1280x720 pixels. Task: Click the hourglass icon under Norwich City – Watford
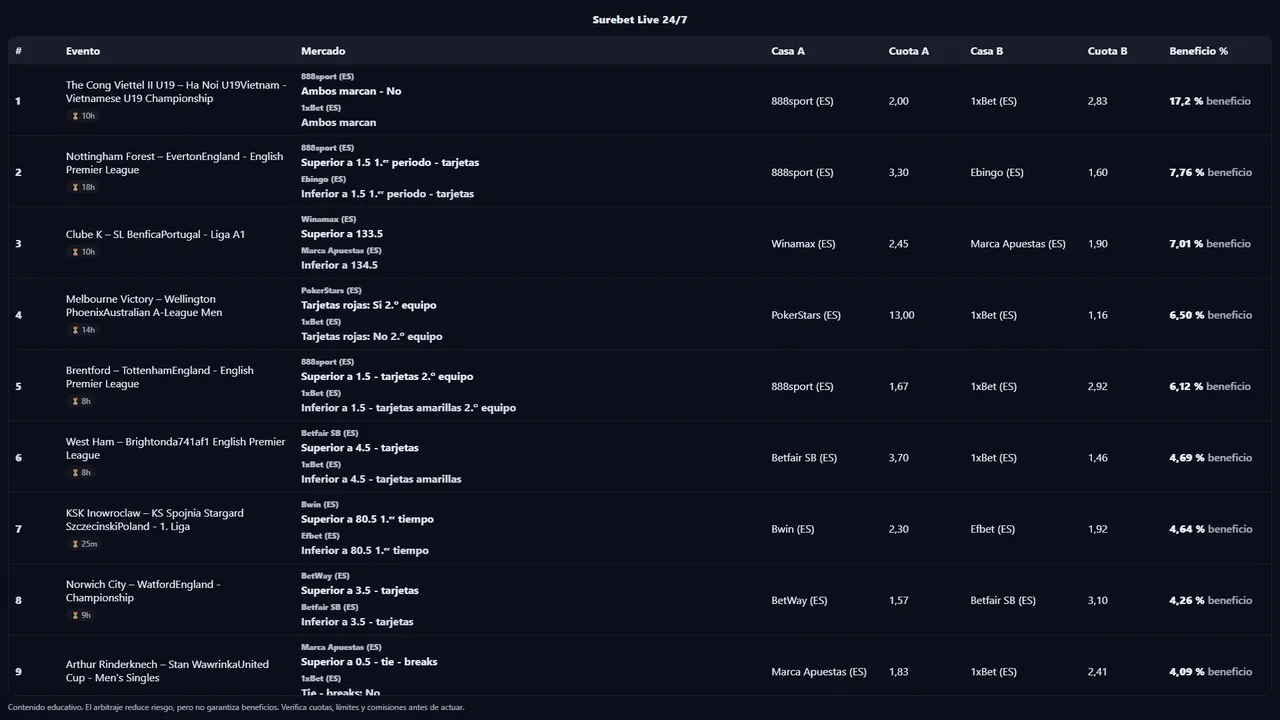pyautogui.click(x=74, y=616)
